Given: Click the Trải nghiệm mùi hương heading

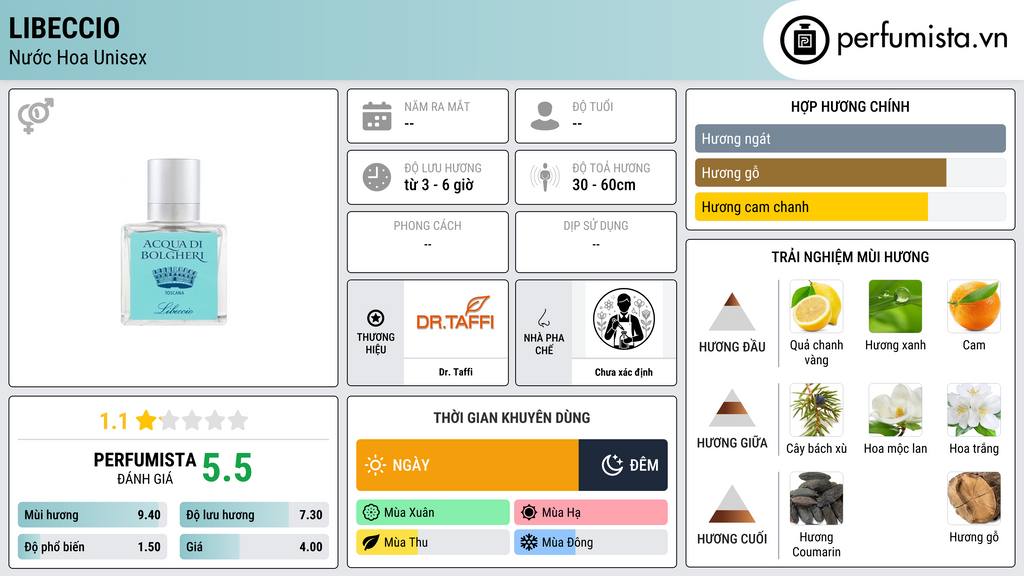Looking at the screenshot, I should [850, 257].
